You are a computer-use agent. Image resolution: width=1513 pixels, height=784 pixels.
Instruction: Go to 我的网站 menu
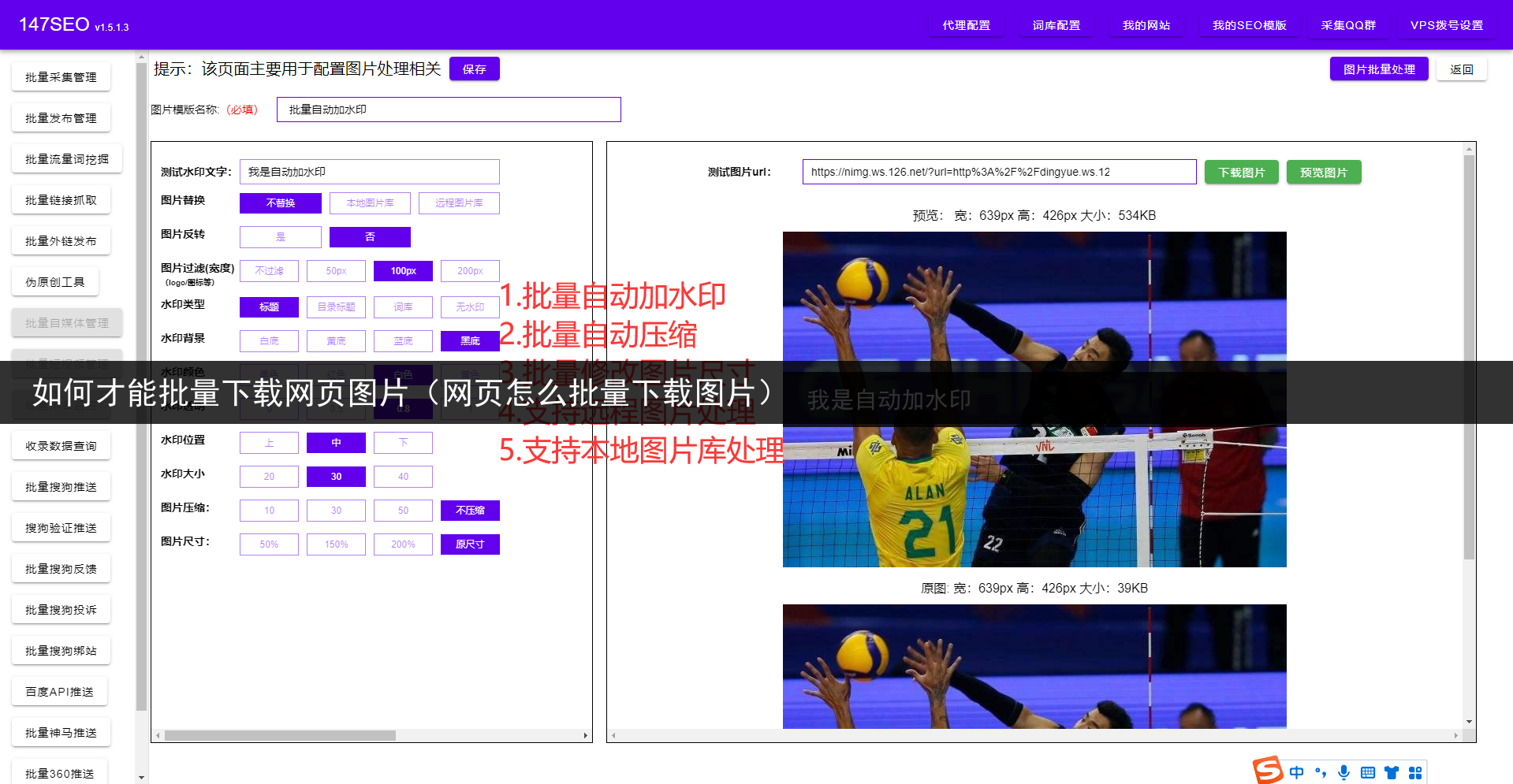[1146, 25]
